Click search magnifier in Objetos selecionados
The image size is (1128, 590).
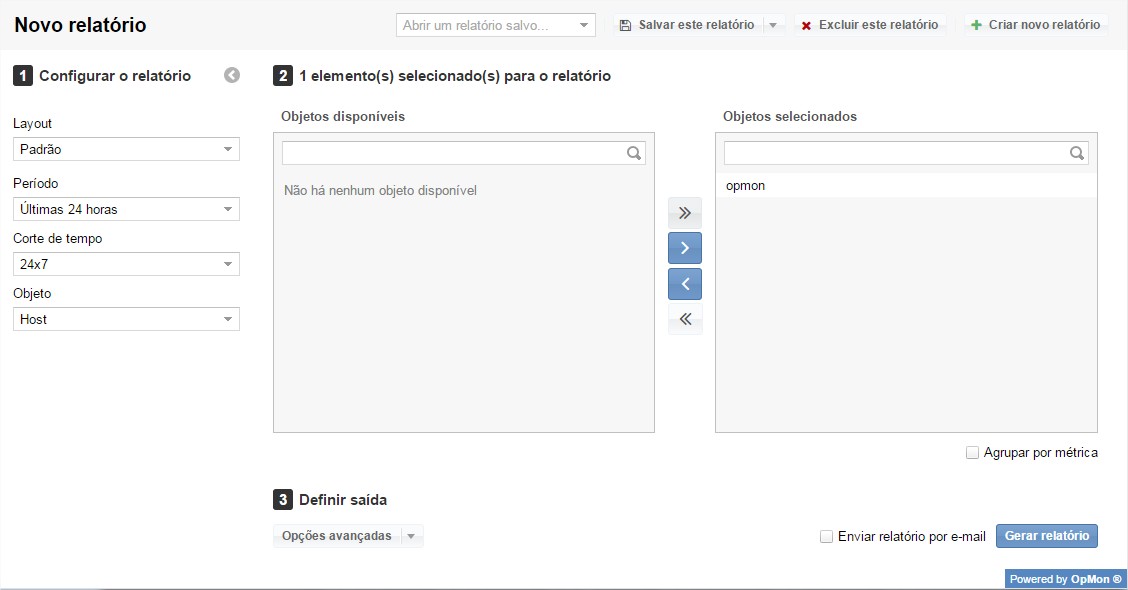pyautogui.click(x=1076, y=154)
